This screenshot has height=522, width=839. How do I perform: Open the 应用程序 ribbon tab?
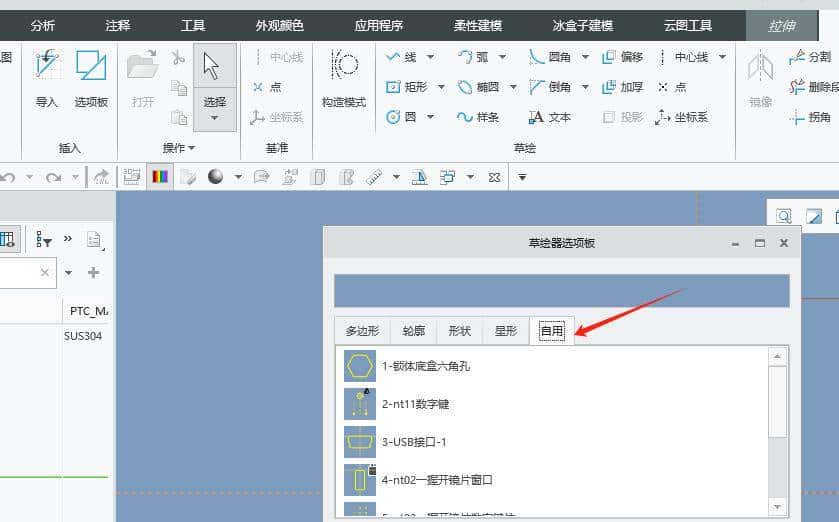(379, 25)
